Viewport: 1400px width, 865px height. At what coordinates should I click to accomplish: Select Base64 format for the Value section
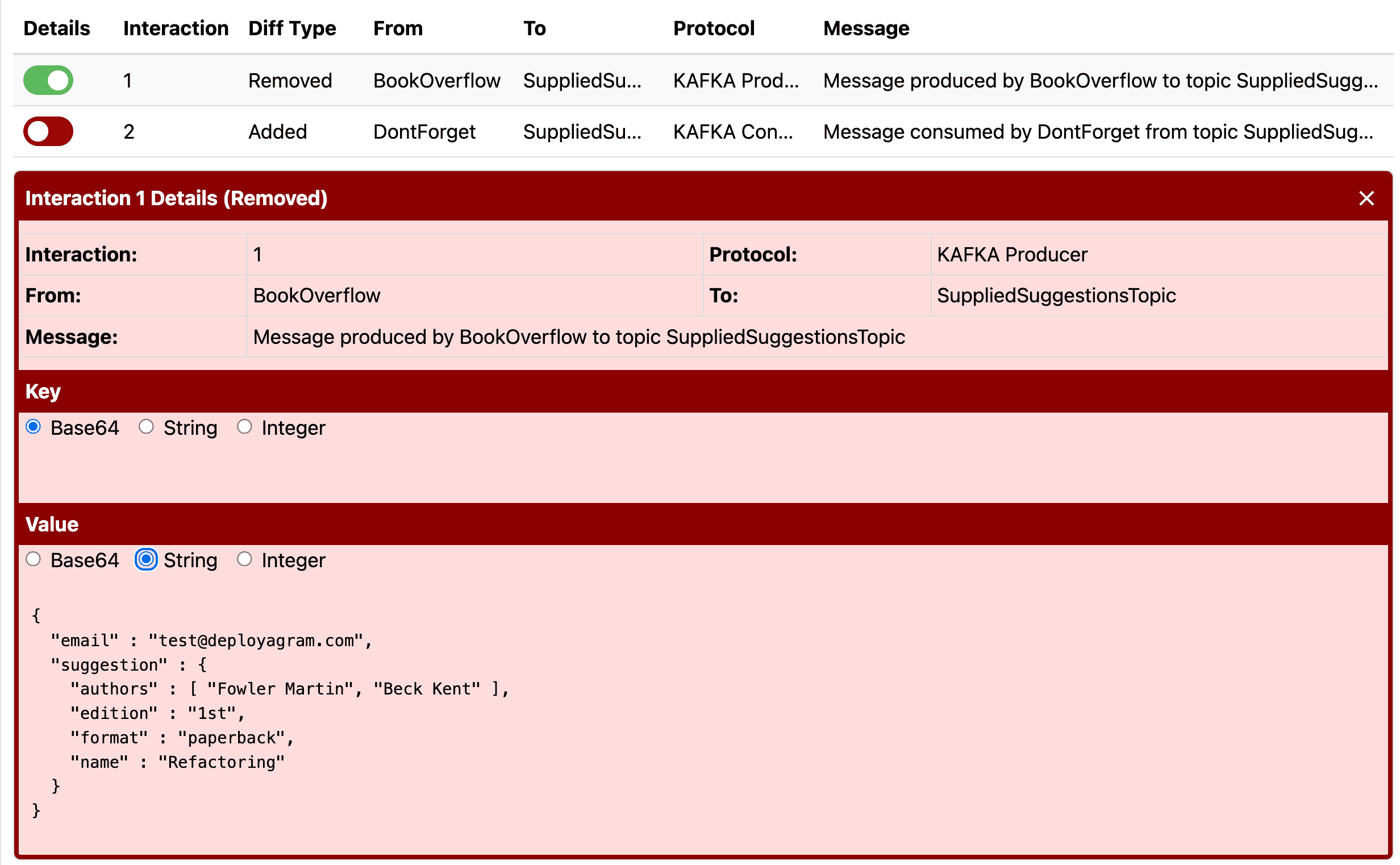pos(33,560)
